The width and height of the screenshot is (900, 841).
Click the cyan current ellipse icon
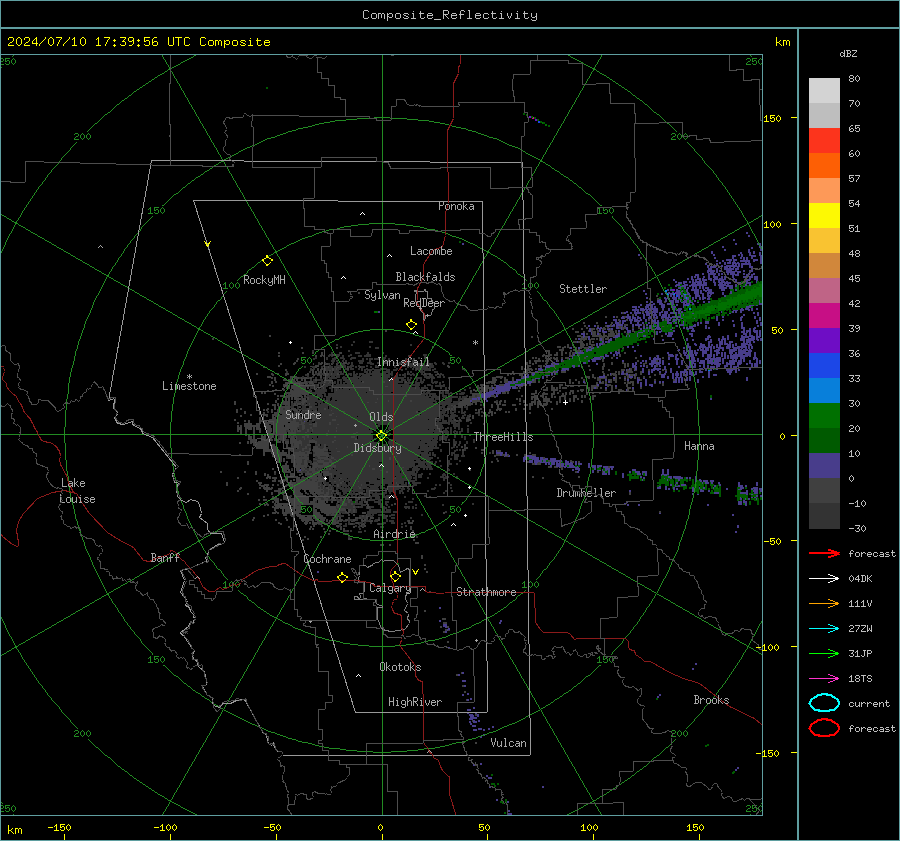pos(824,703)
